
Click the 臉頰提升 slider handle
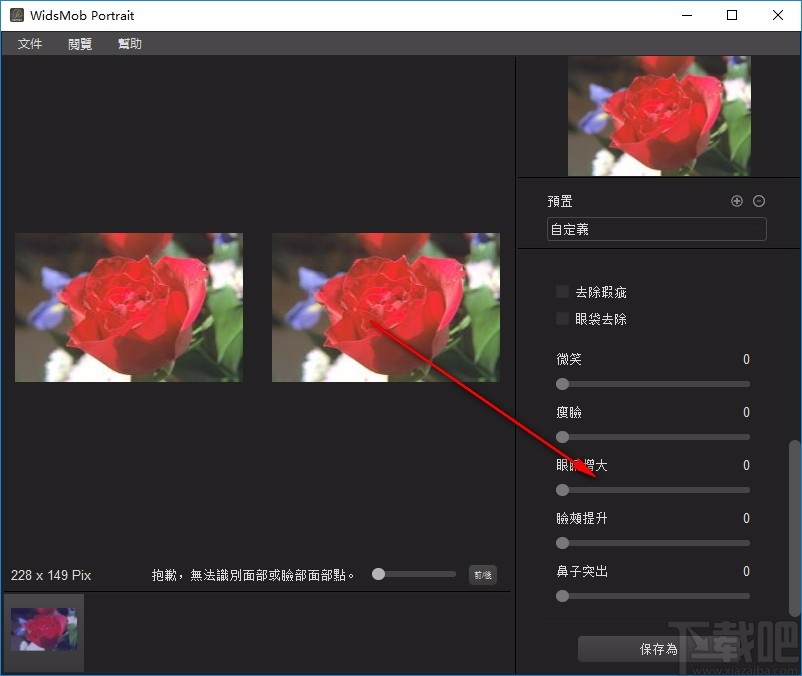pos(563,543)
